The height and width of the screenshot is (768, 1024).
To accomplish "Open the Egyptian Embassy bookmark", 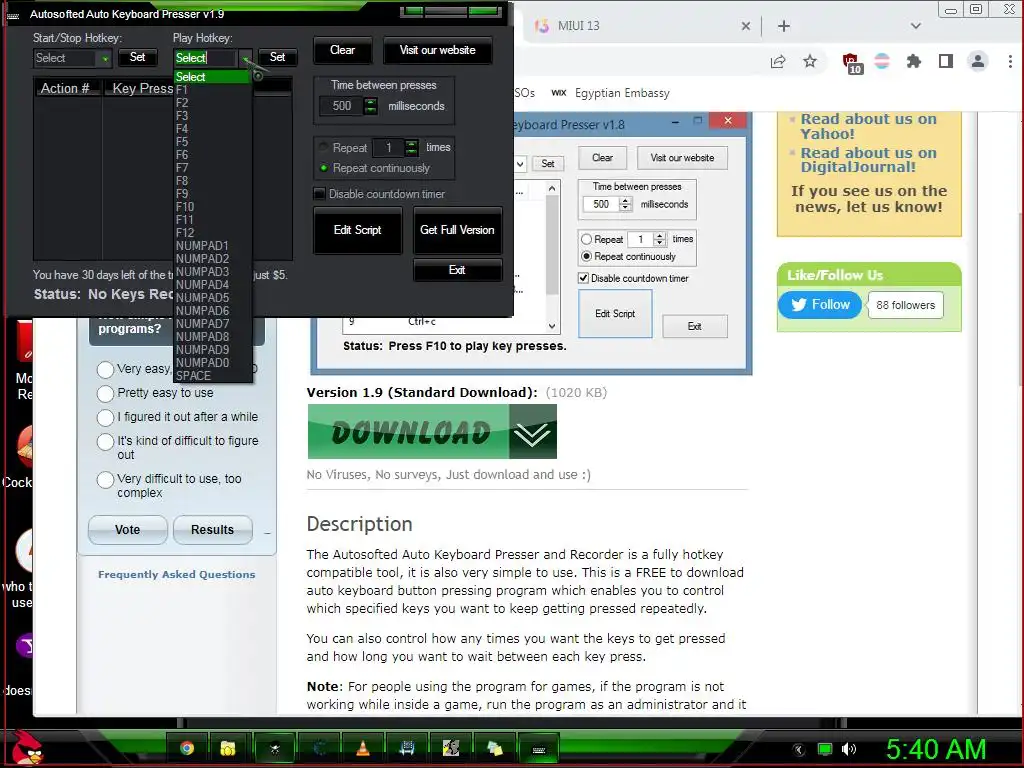I will pyautogui.click(x=622, y=93).
